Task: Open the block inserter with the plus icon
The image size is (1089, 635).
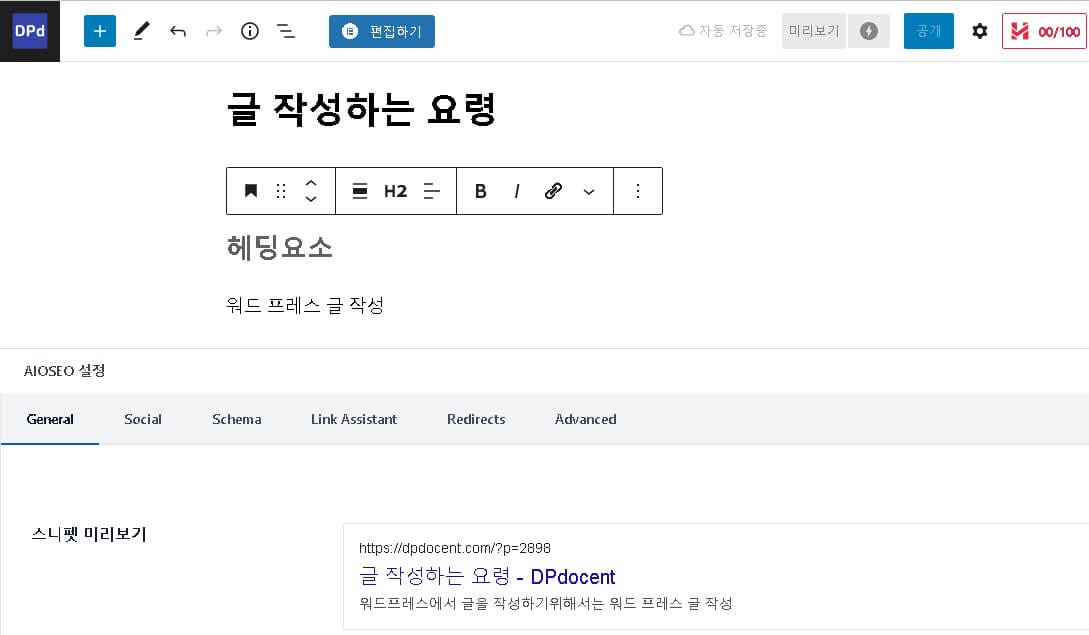Action: (x=99, y=31)
